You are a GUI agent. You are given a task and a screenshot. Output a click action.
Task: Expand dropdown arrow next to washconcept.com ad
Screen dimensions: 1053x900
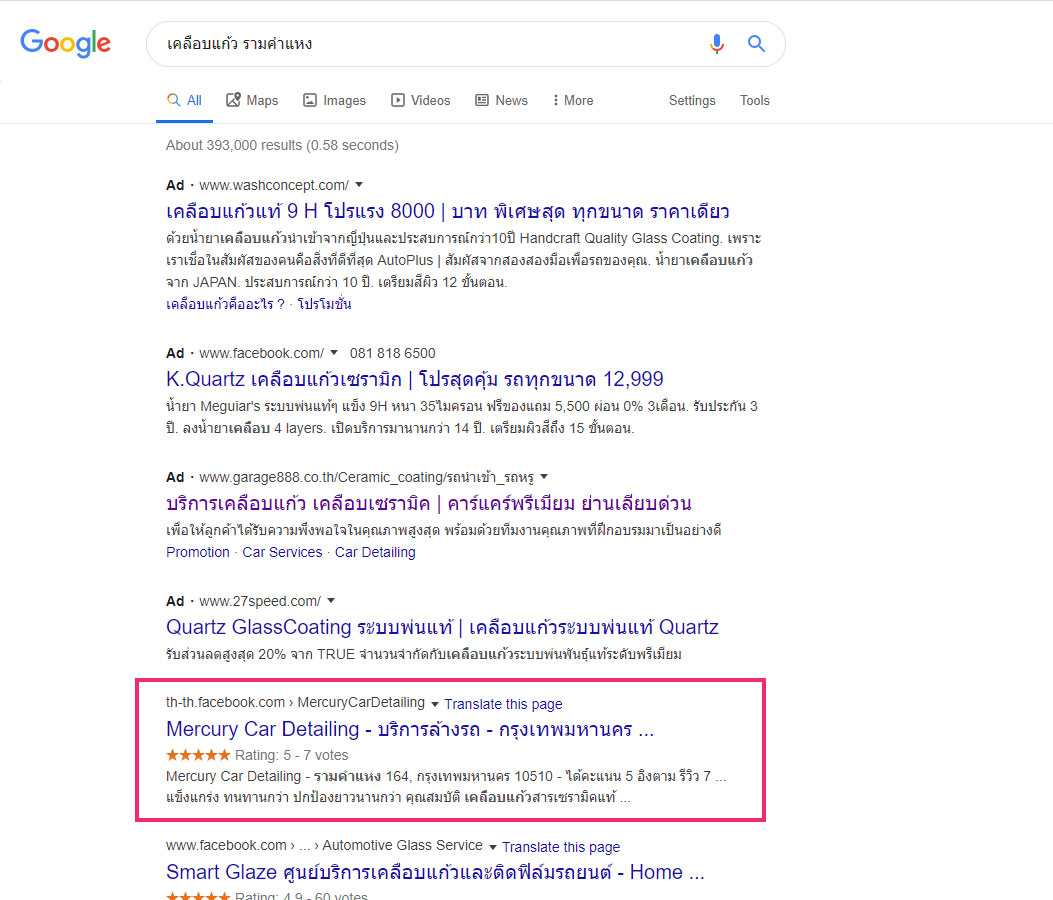pyautogui.click(x=359, y=185)
